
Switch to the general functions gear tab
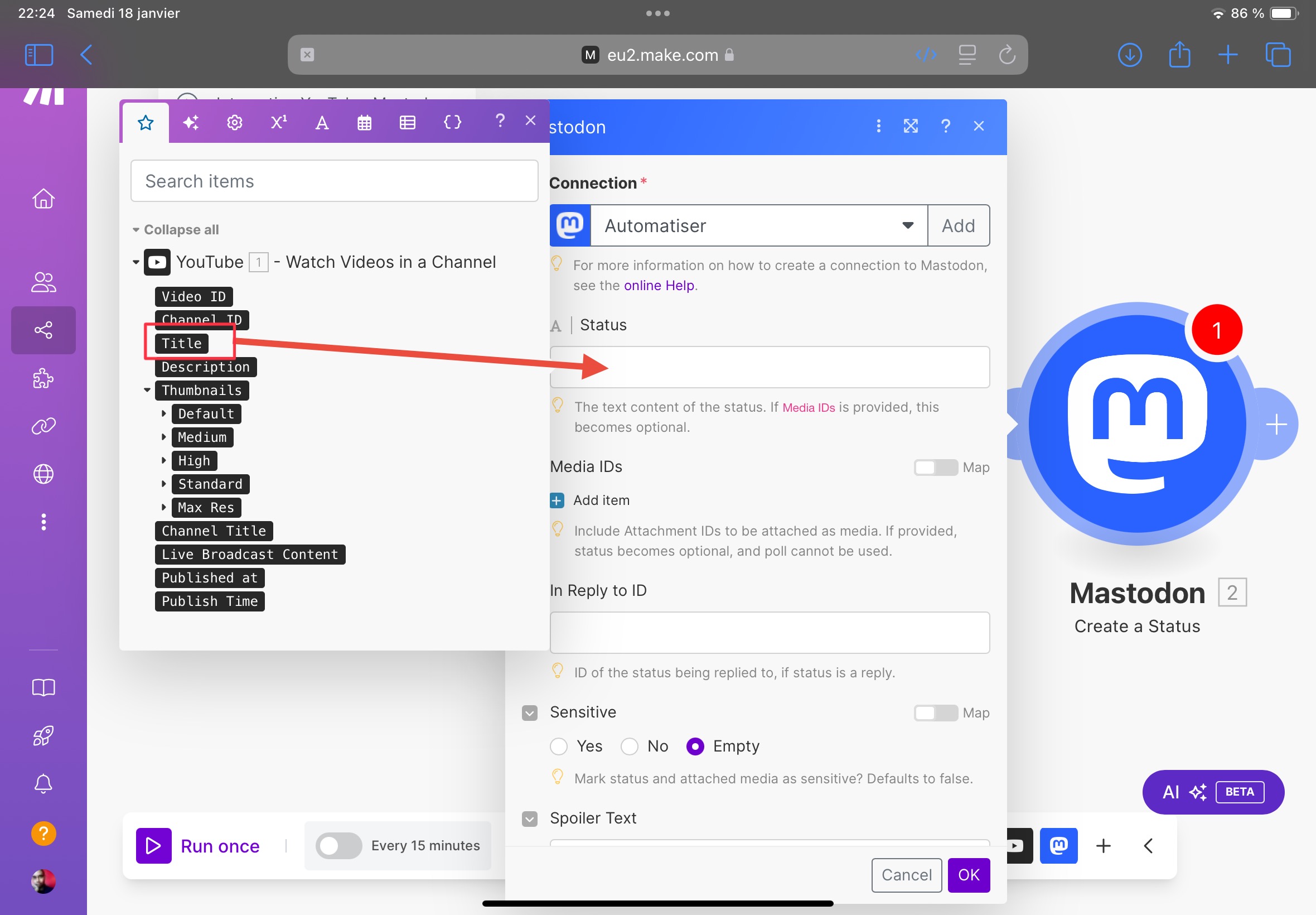click(234, 122)
